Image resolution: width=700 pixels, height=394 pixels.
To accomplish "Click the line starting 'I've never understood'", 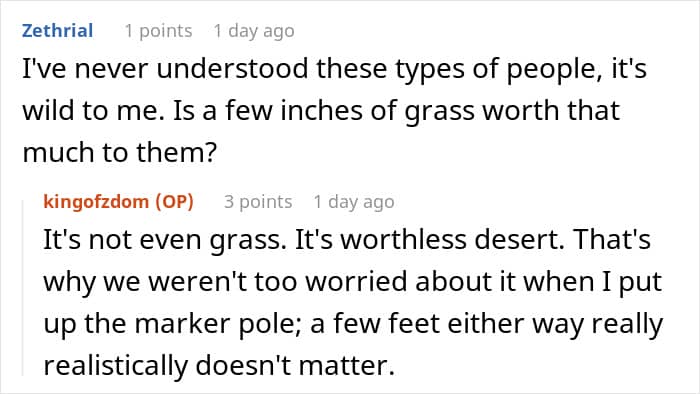I will tap(334, 69).
